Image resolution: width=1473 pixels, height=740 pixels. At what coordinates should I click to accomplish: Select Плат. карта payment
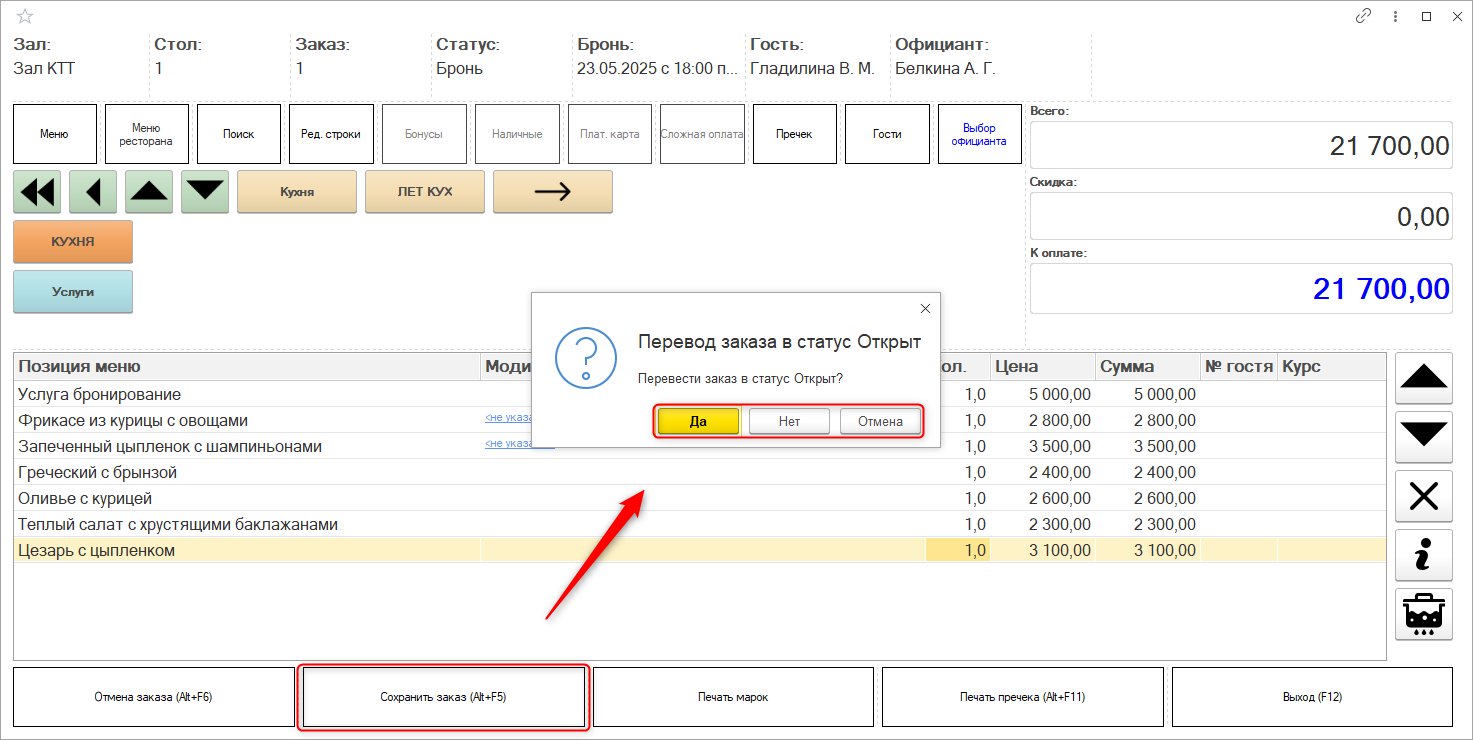point(610,134)
